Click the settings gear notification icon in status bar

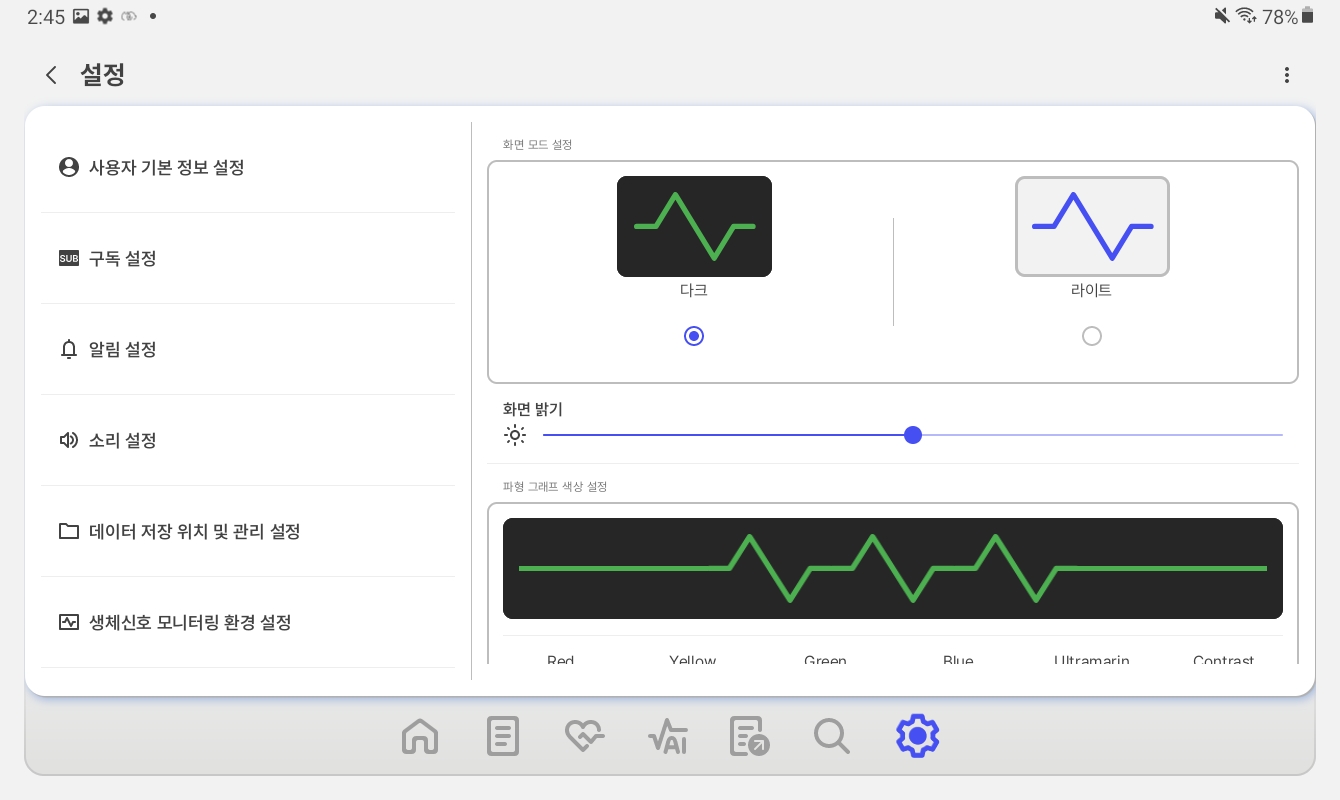pos(104,16)
